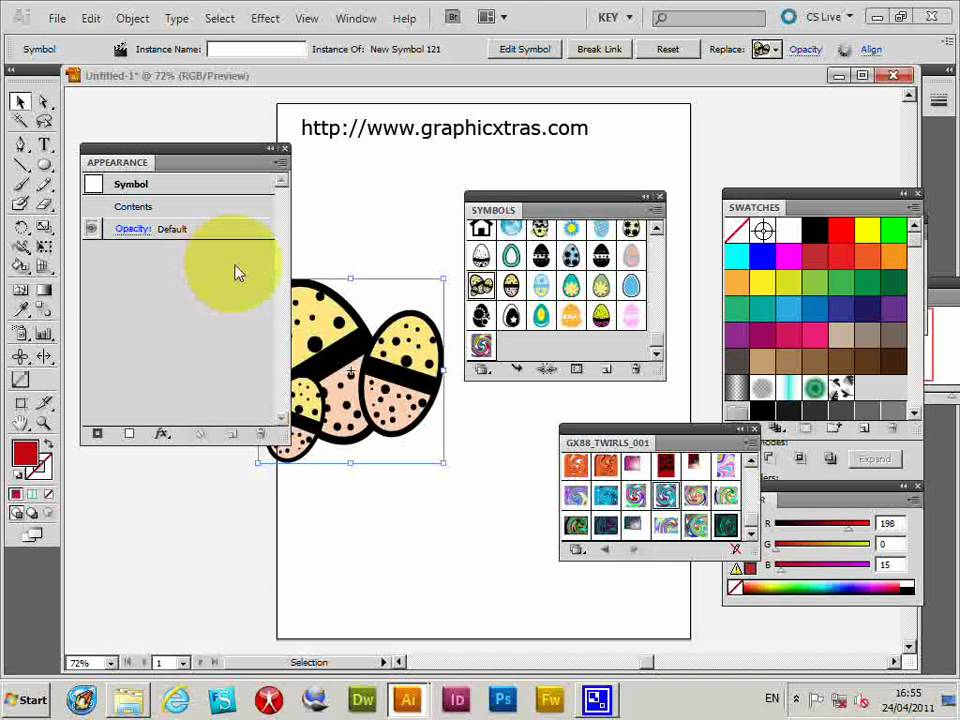Screen dimensions: 960x720
Task: Select the Ellipse tool
Action: [43, 165]
